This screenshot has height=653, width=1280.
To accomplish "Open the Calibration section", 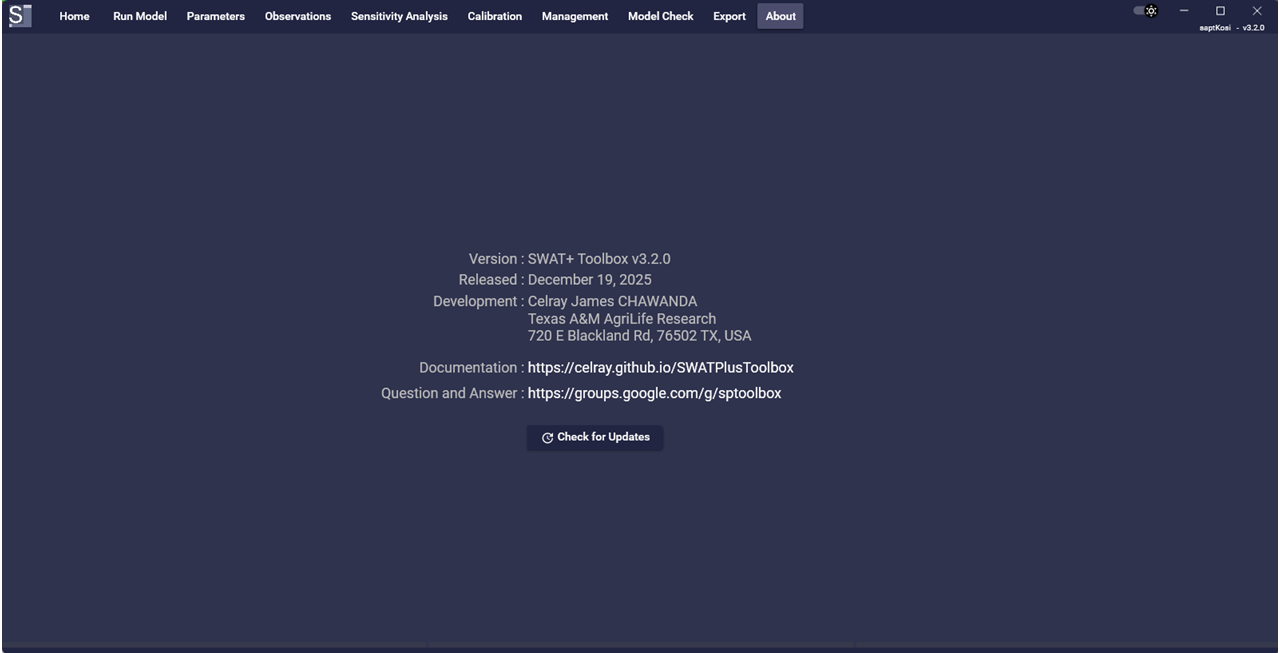I will pyautogui.click(x=494, y=16).
